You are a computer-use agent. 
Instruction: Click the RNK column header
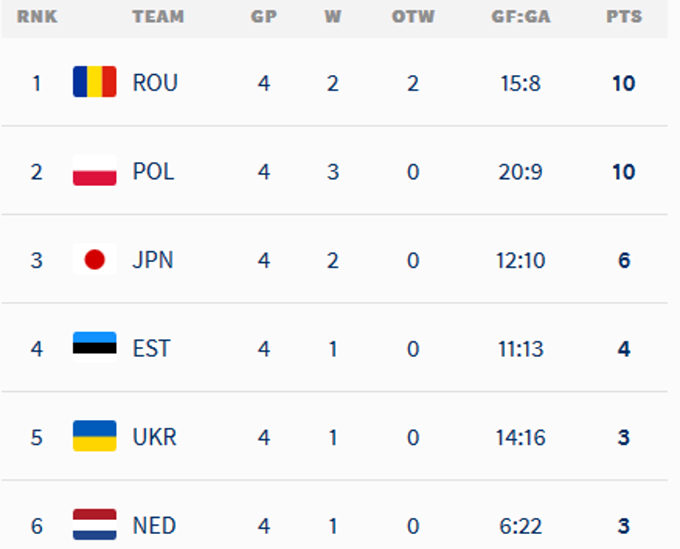36,17
